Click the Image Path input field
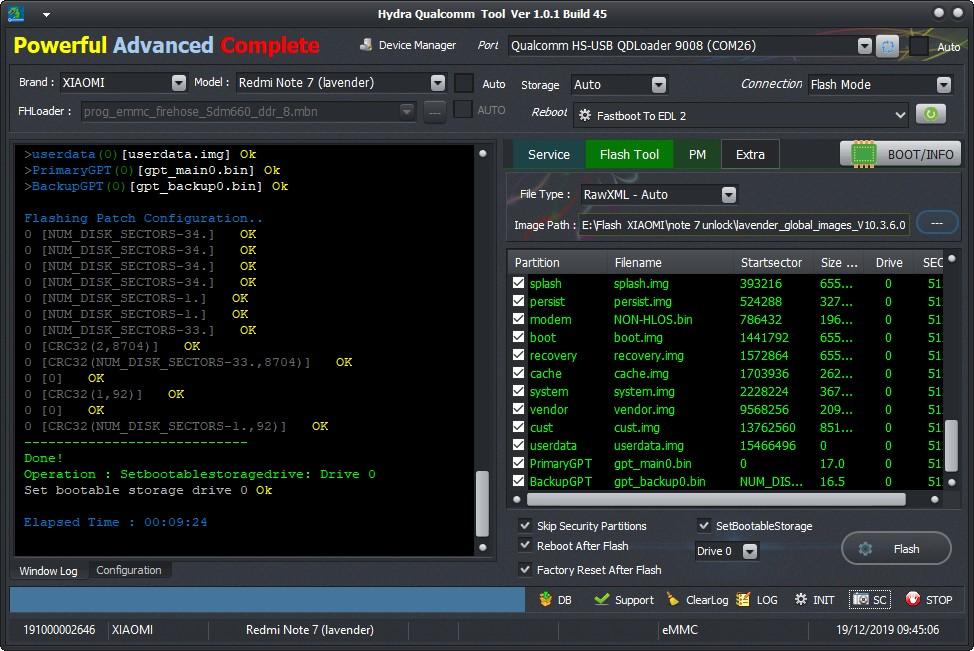Screen dimensions: 974x651 [x=744, y=225]
